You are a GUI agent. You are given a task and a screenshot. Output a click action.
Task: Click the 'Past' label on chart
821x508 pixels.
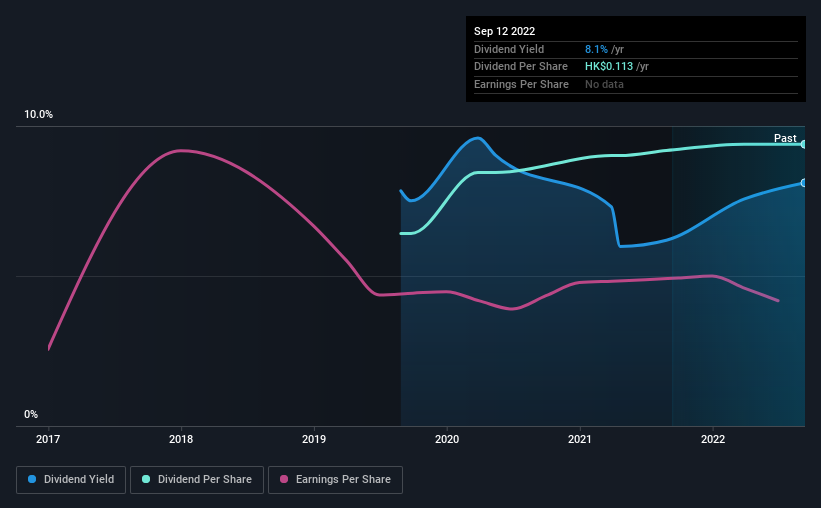pyautogui.click(x=785, y=138)
